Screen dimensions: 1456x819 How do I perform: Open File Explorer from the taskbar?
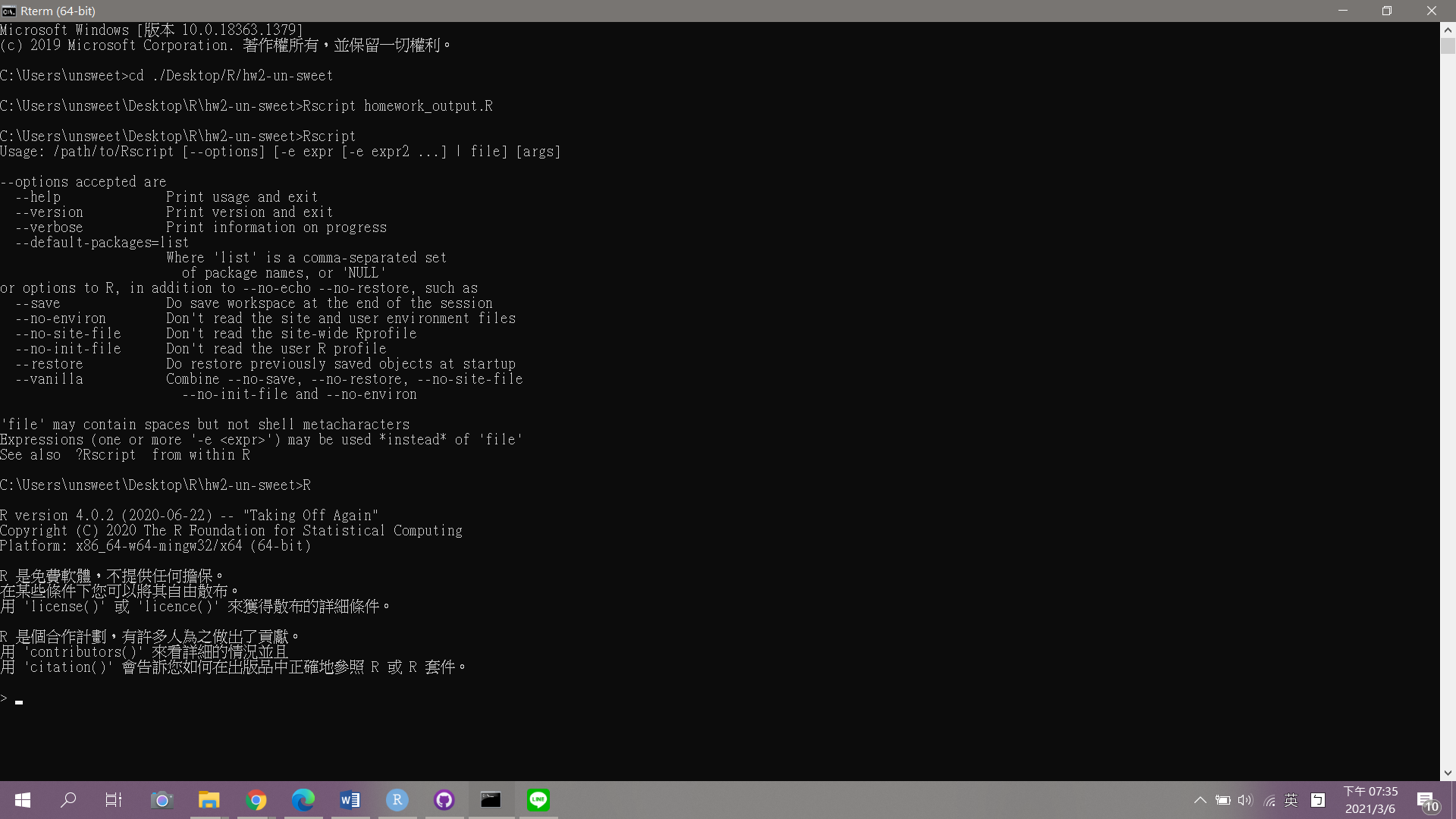tap(209, 800)
